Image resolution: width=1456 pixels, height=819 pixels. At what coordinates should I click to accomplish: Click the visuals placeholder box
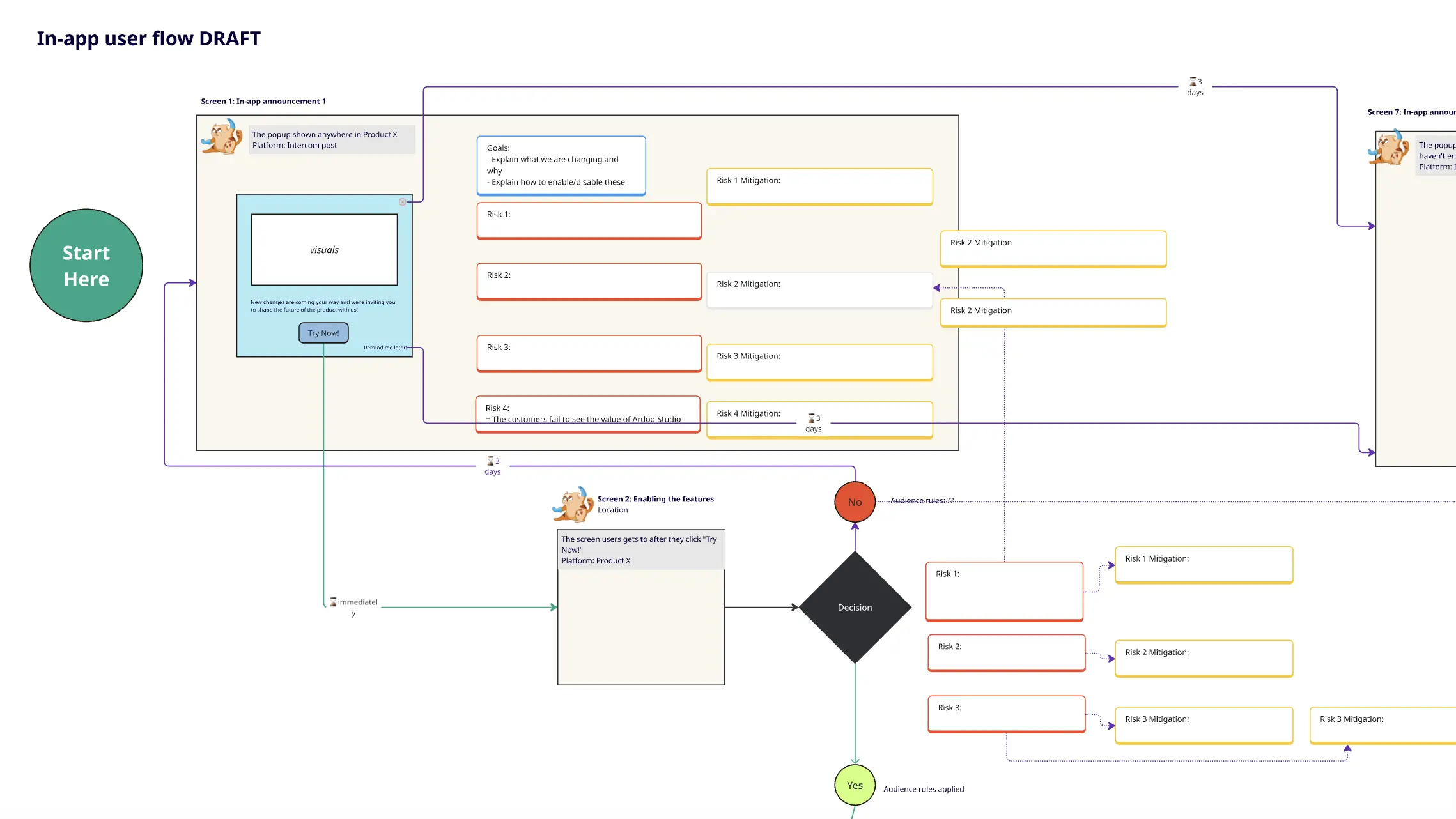point(324,250)
